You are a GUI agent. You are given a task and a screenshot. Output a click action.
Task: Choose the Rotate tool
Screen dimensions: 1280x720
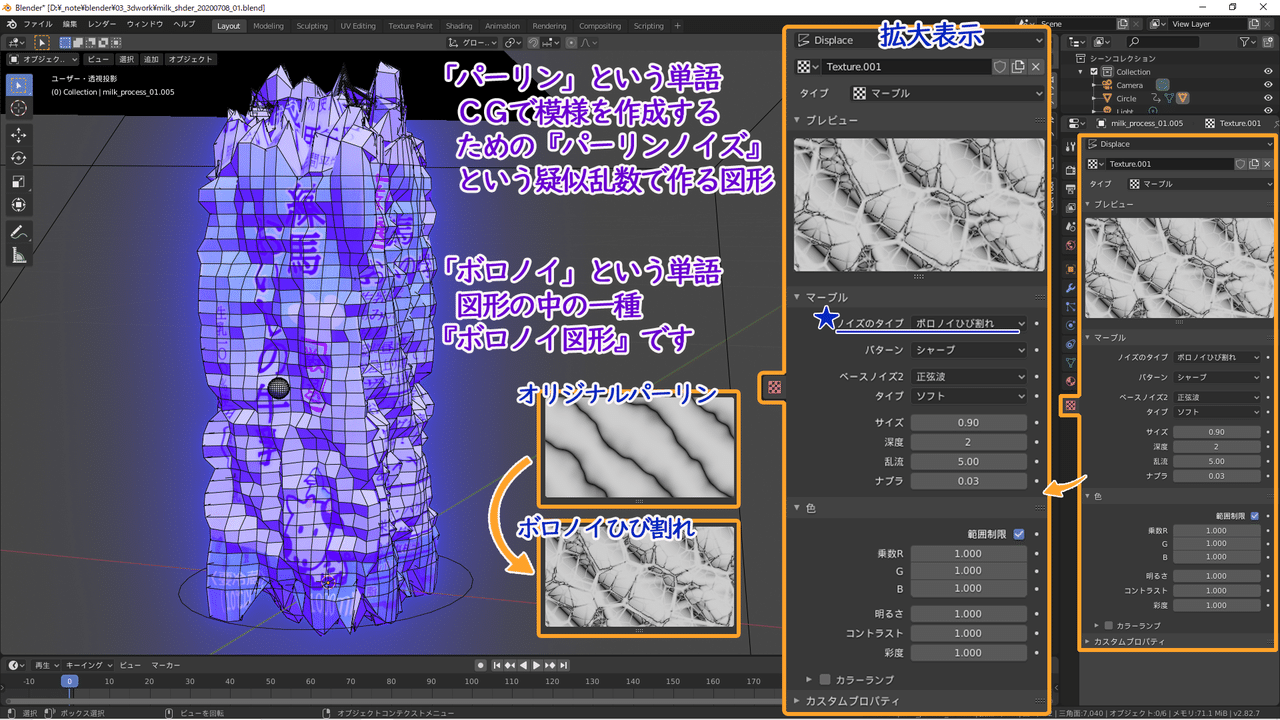pos(18,158)
